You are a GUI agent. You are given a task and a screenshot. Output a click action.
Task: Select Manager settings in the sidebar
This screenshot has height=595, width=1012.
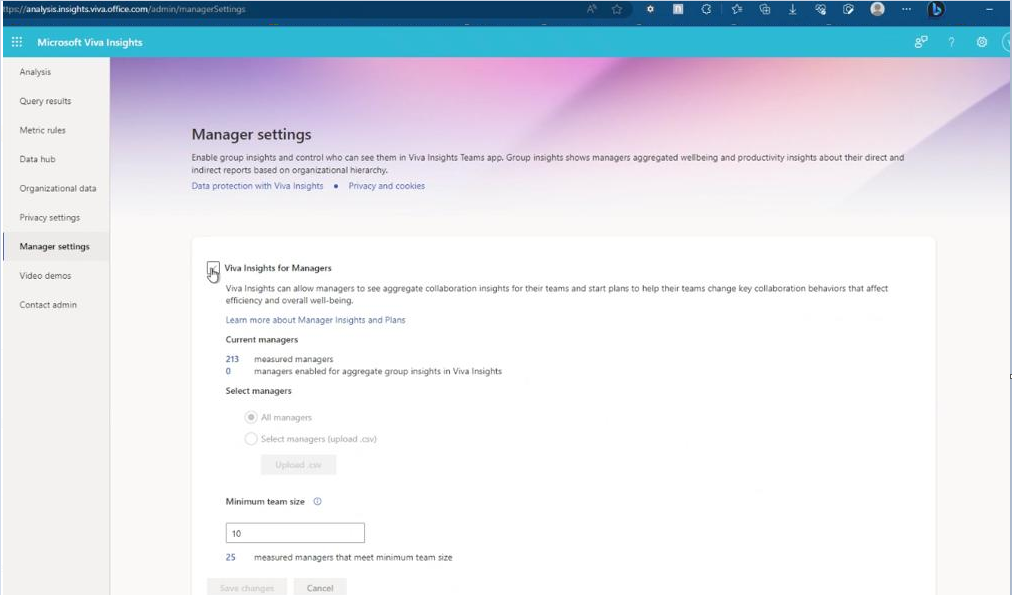point(54,247)
